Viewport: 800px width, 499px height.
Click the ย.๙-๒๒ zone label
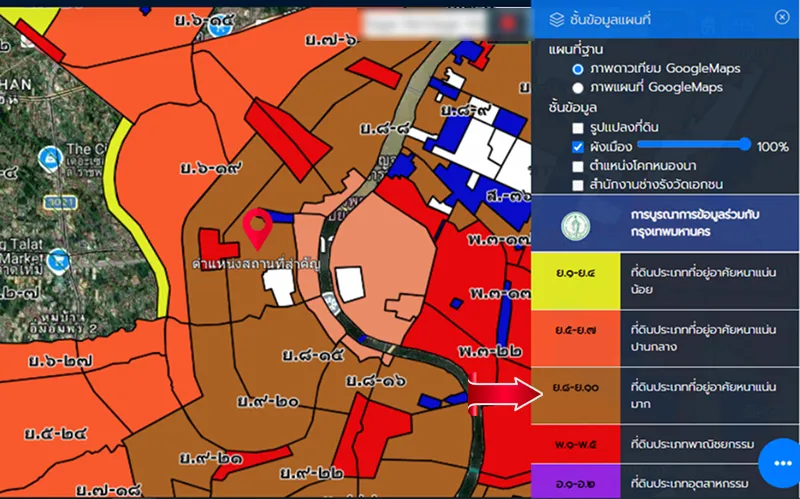coord(312,473)
